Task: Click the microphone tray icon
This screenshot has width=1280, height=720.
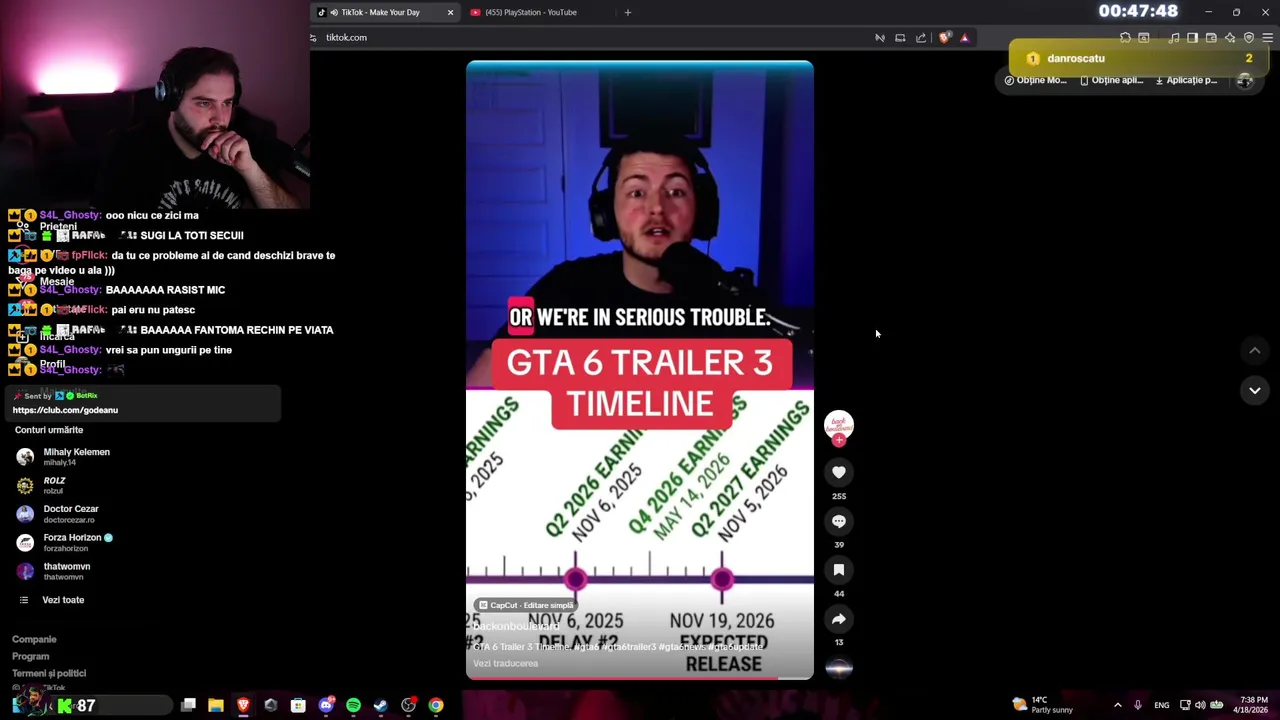Action: pyautogui.click(x=1138, y=705)
